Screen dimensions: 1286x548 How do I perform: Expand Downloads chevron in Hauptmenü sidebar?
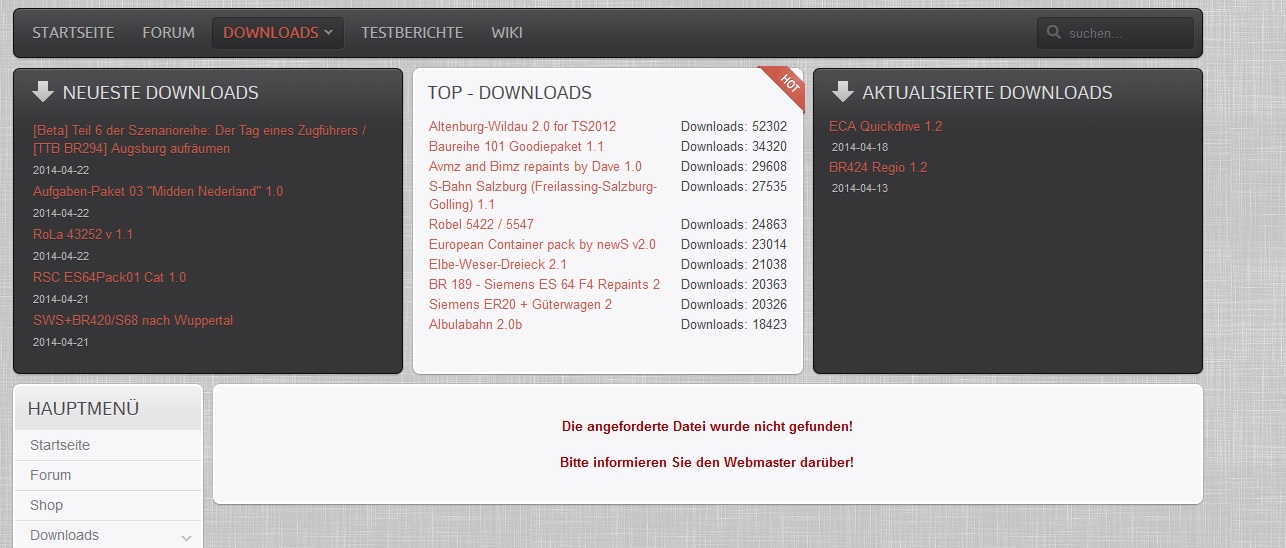point(186,537)
